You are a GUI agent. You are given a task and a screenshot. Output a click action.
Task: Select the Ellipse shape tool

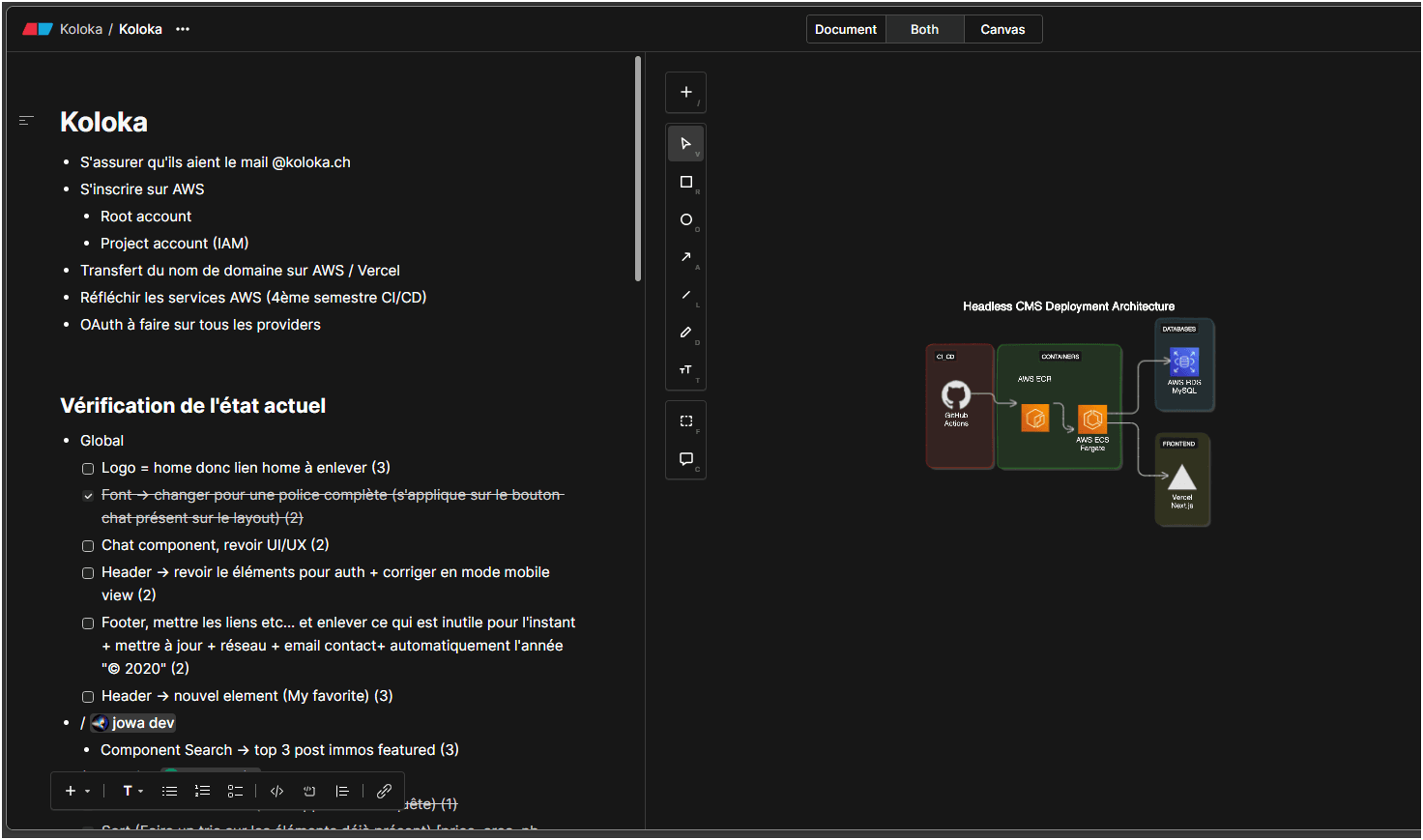[685, 219]
